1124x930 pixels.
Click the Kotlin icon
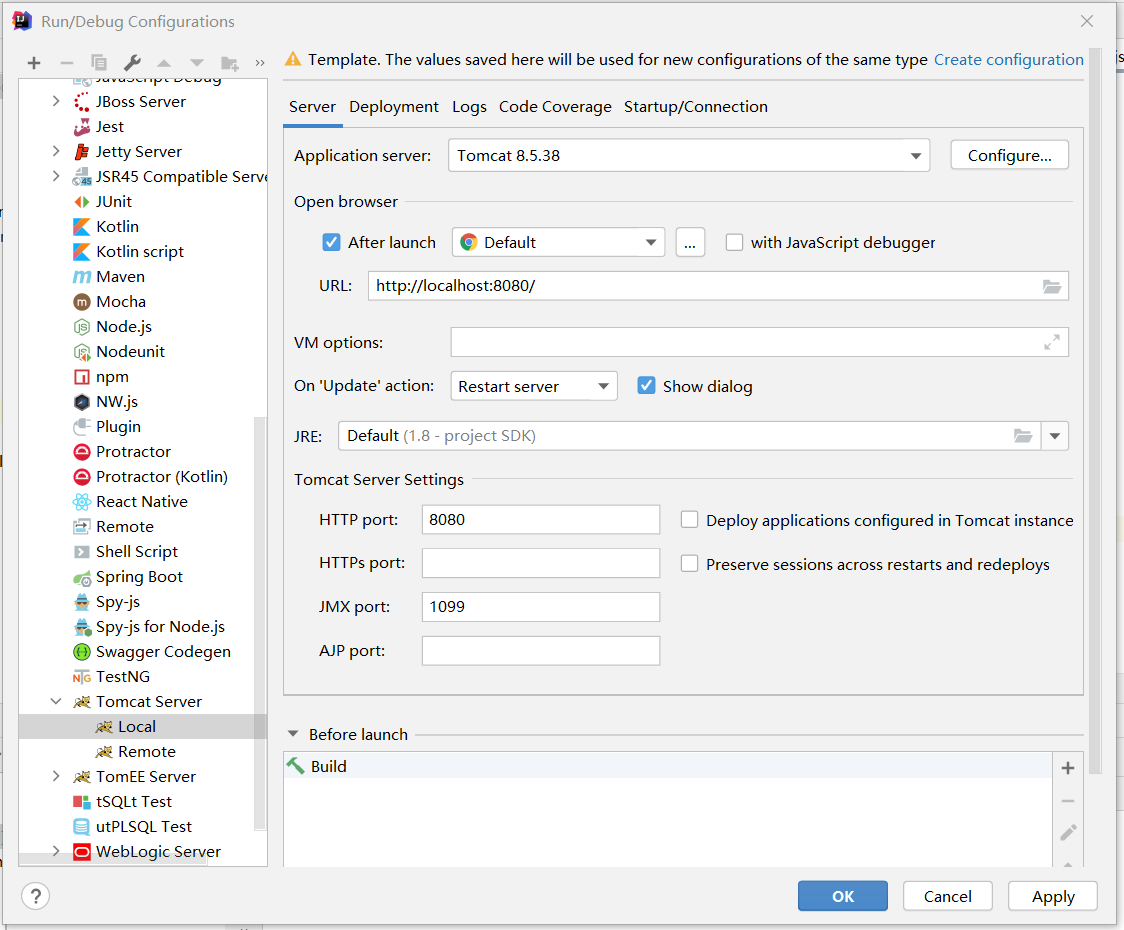coord(82,227)
